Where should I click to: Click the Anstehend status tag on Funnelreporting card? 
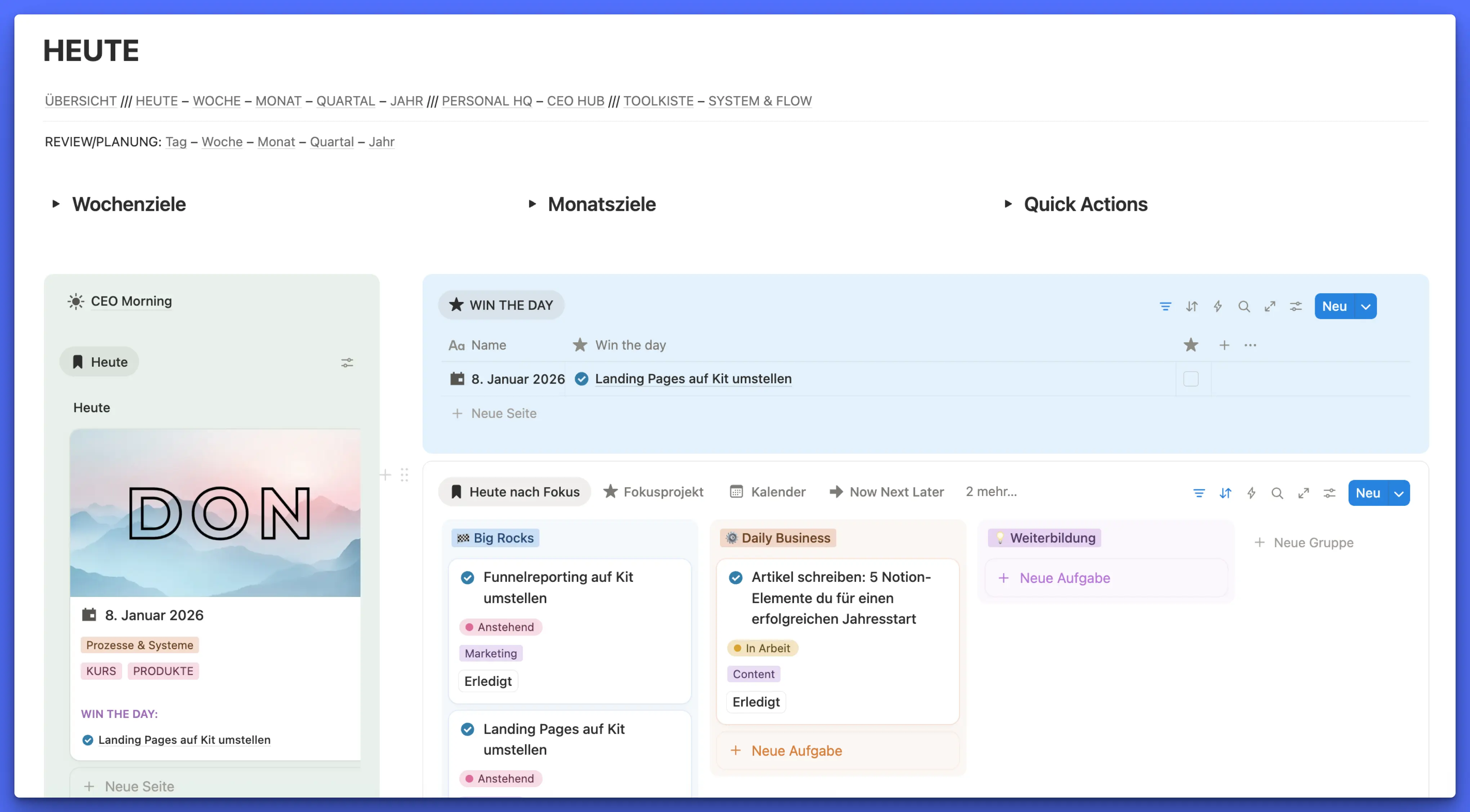(500, 627)
